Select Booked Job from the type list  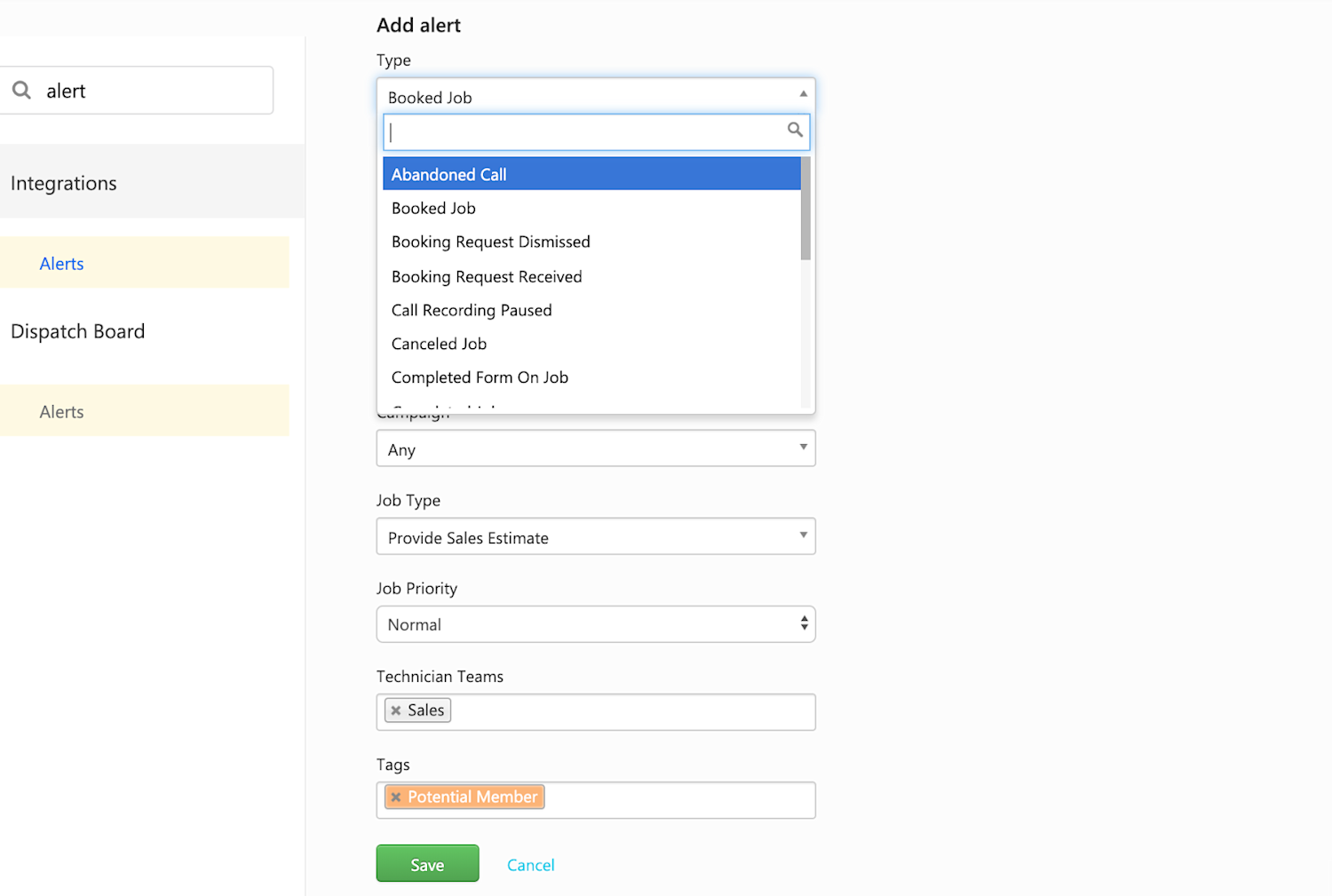(433, 208)
